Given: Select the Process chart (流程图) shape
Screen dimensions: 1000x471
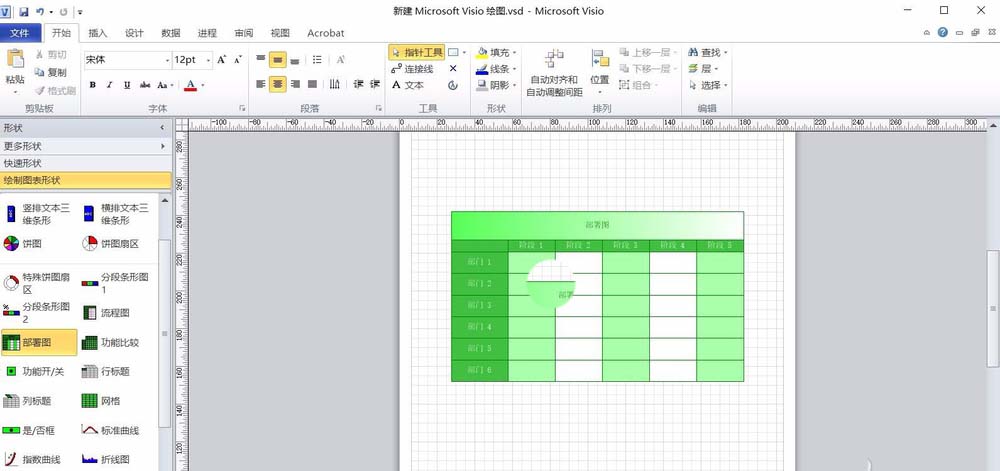Looking at the screenshot, I should pos(106,313).
